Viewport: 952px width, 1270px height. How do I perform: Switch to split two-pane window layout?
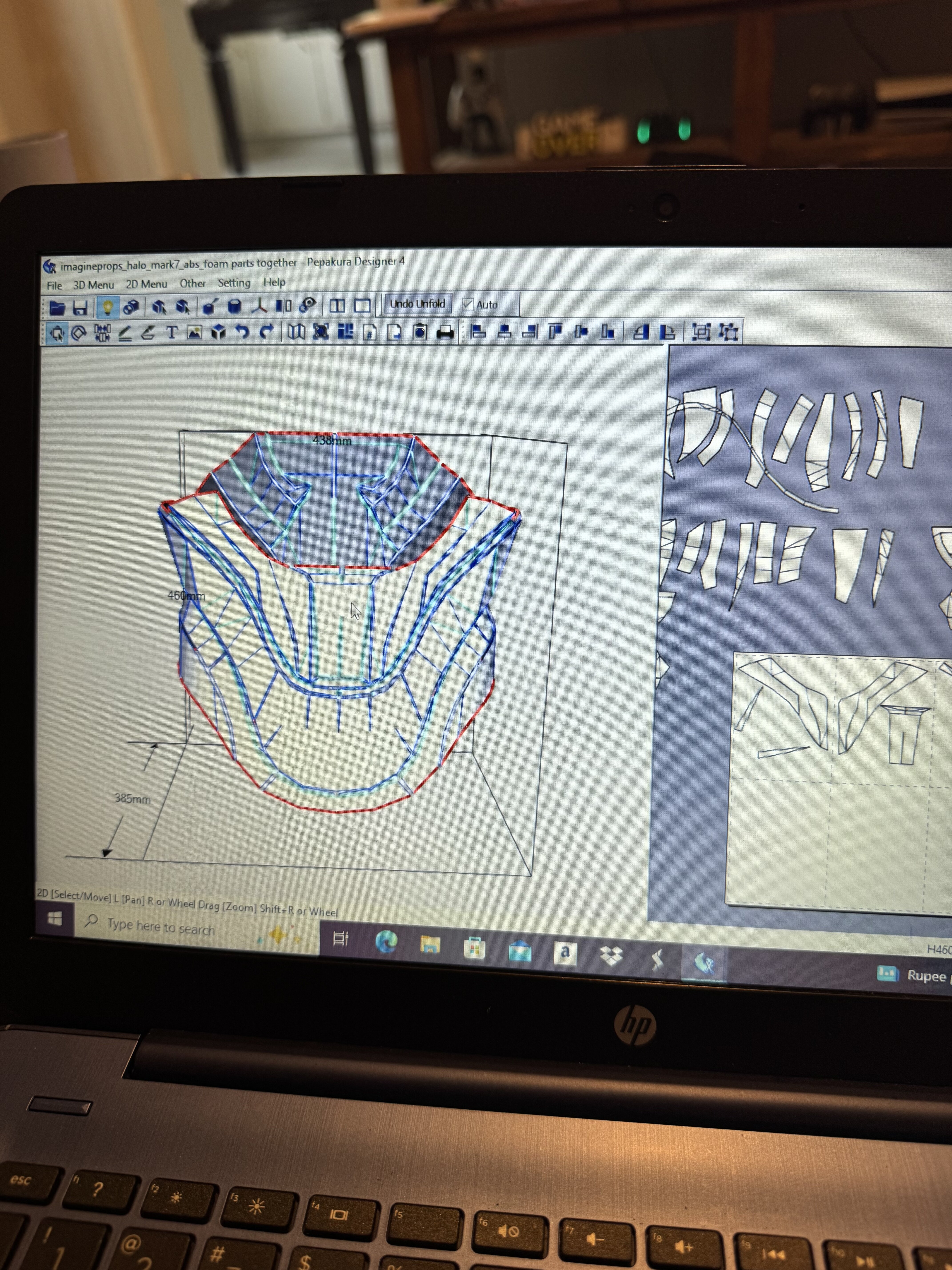click(x=337, y=305)
